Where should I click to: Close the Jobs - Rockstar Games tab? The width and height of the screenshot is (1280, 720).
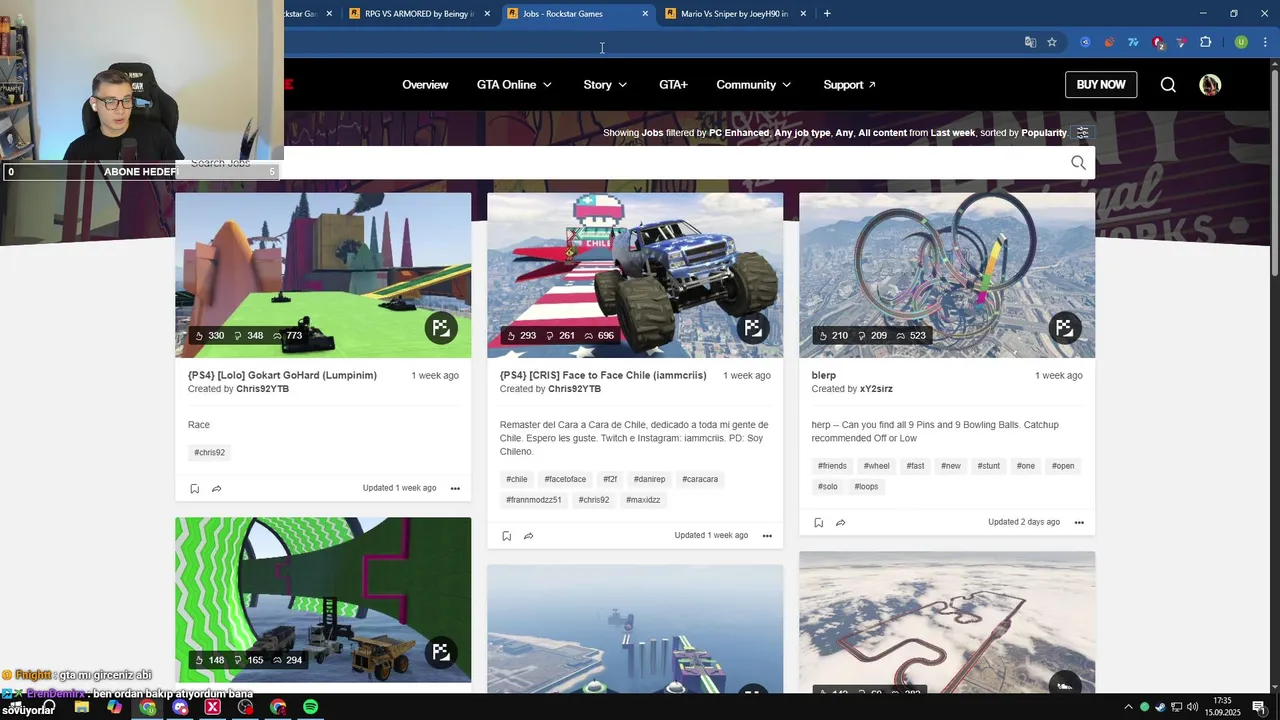click(x=645, y=14)
